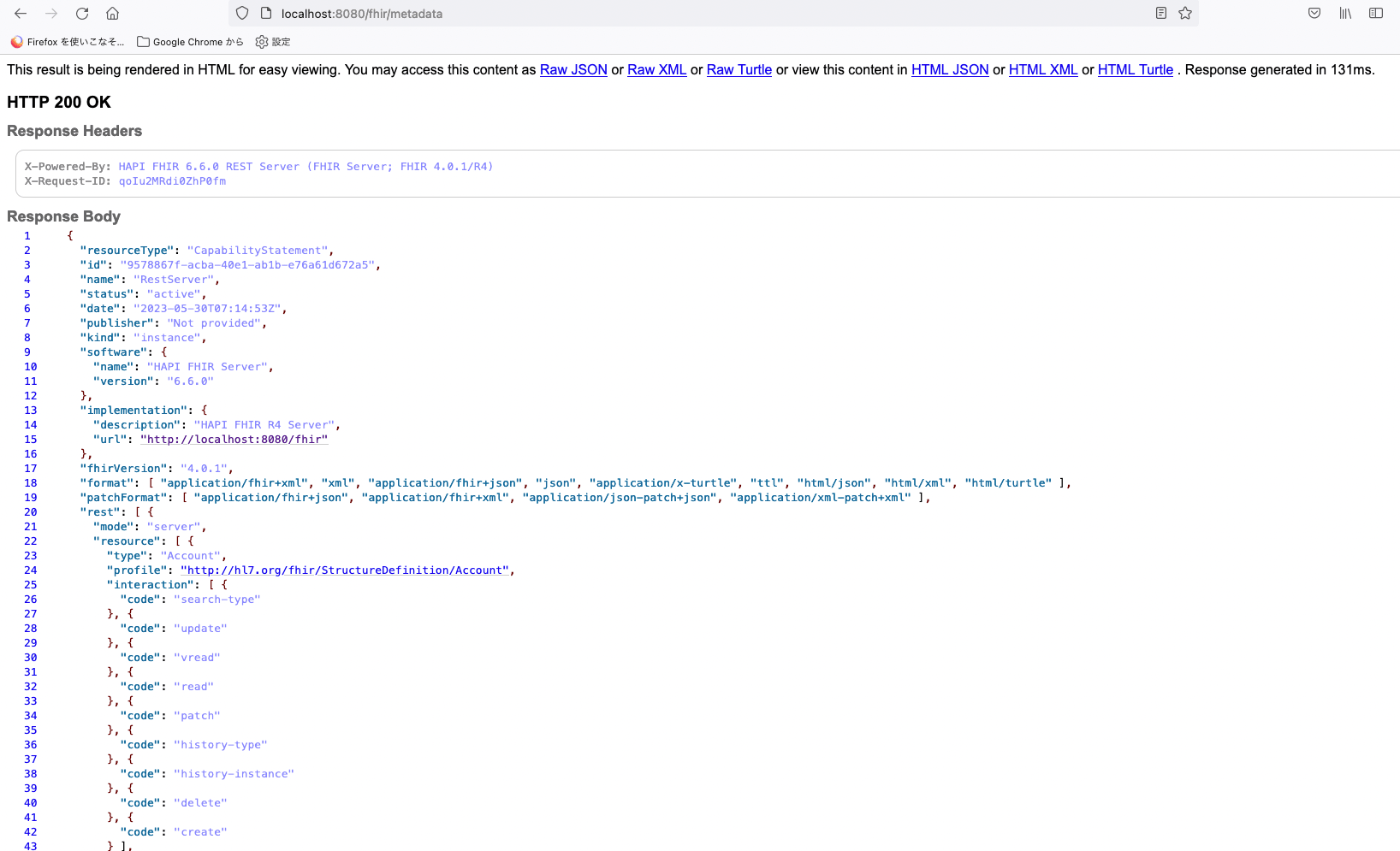Click the Response Headers heading
The image size is (1400, 851).
coord(74,131)
